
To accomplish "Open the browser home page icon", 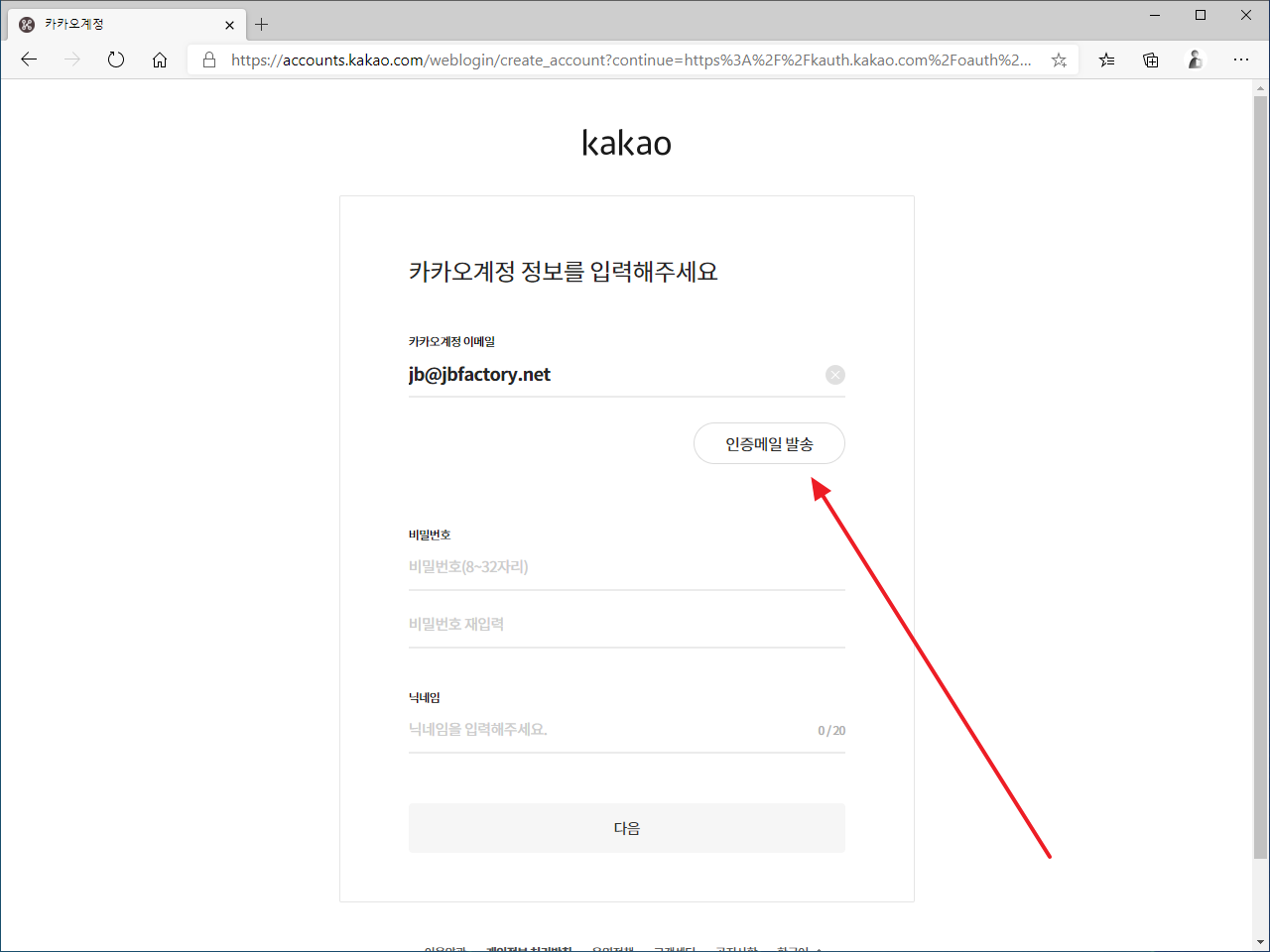I will [x=160, y=59].
